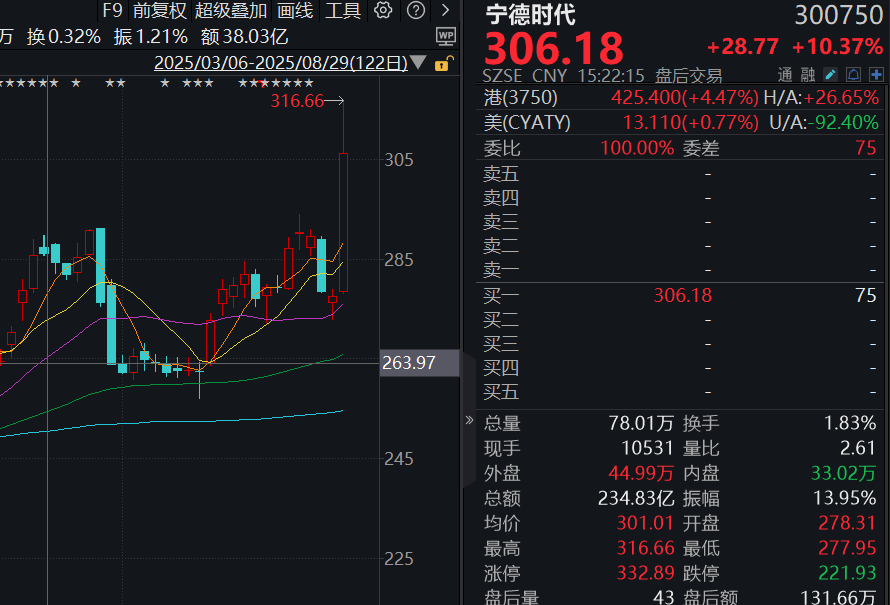Open the settings gear in chart toolbar
890x605 pixels.
(x=383, y=10)
